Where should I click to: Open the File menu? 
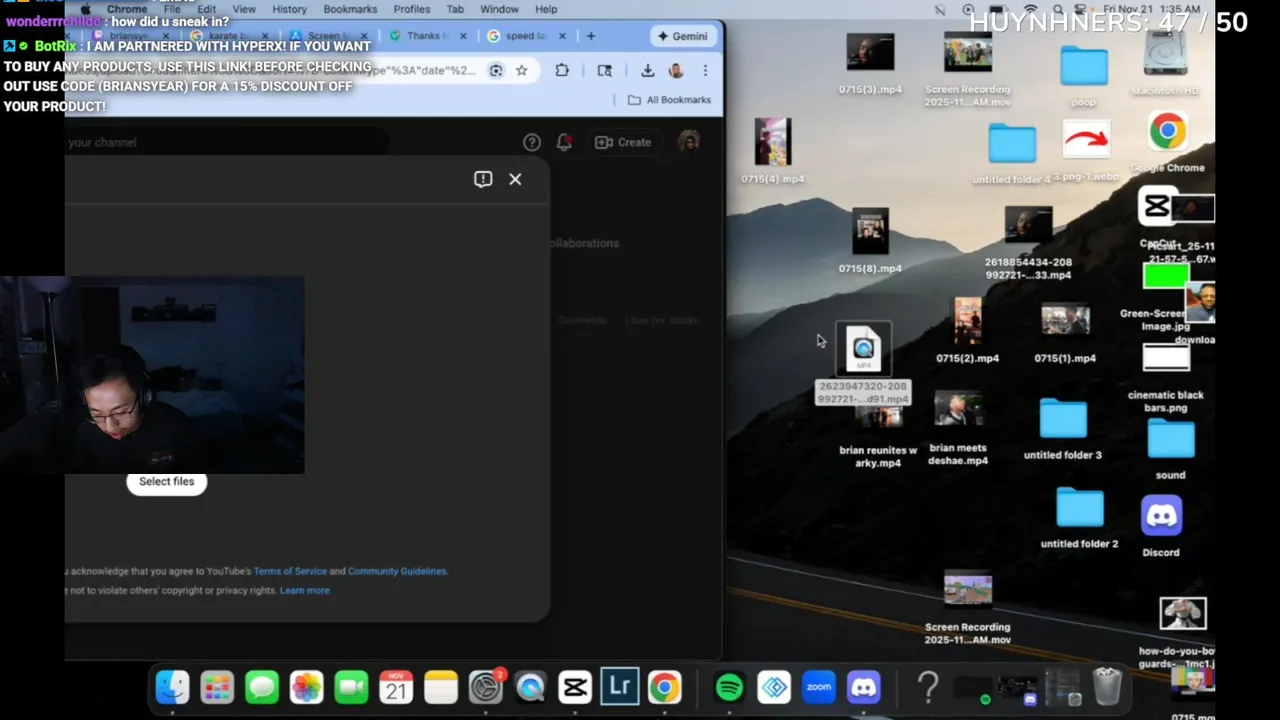tap(172, 9)
